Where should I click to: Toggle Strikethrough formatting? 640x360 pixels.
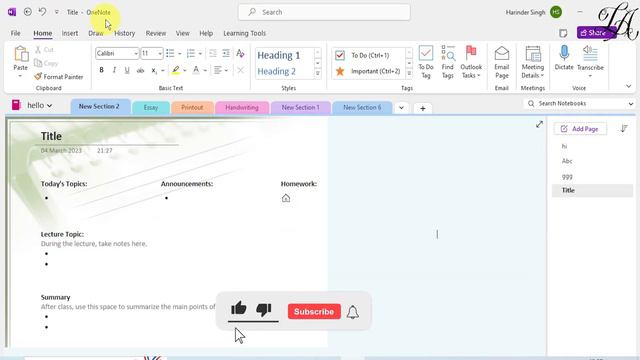click(140, 70)
